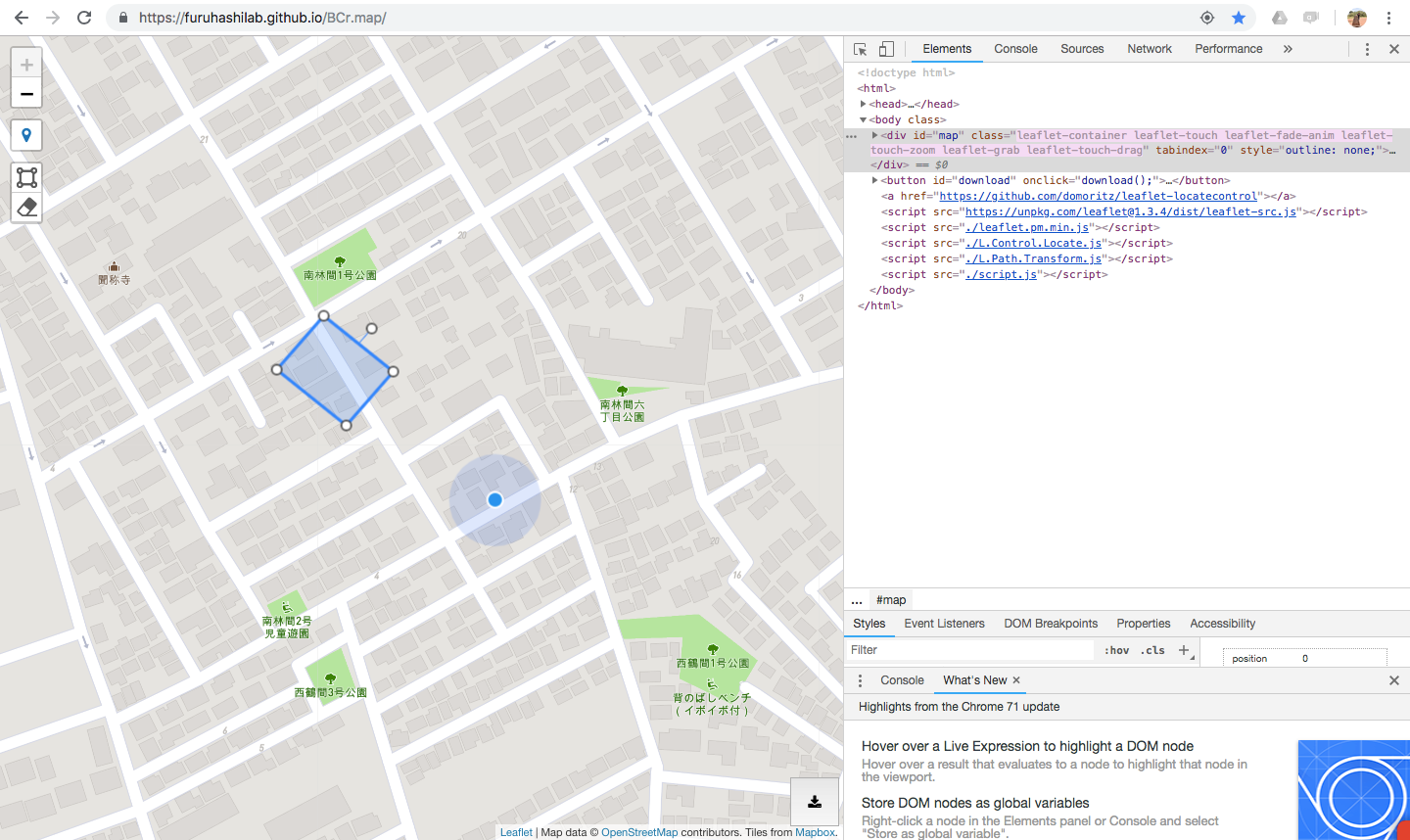1410x840 pixels.
Task: Open the Chrome profile avatar
Action: point(1357,18)
